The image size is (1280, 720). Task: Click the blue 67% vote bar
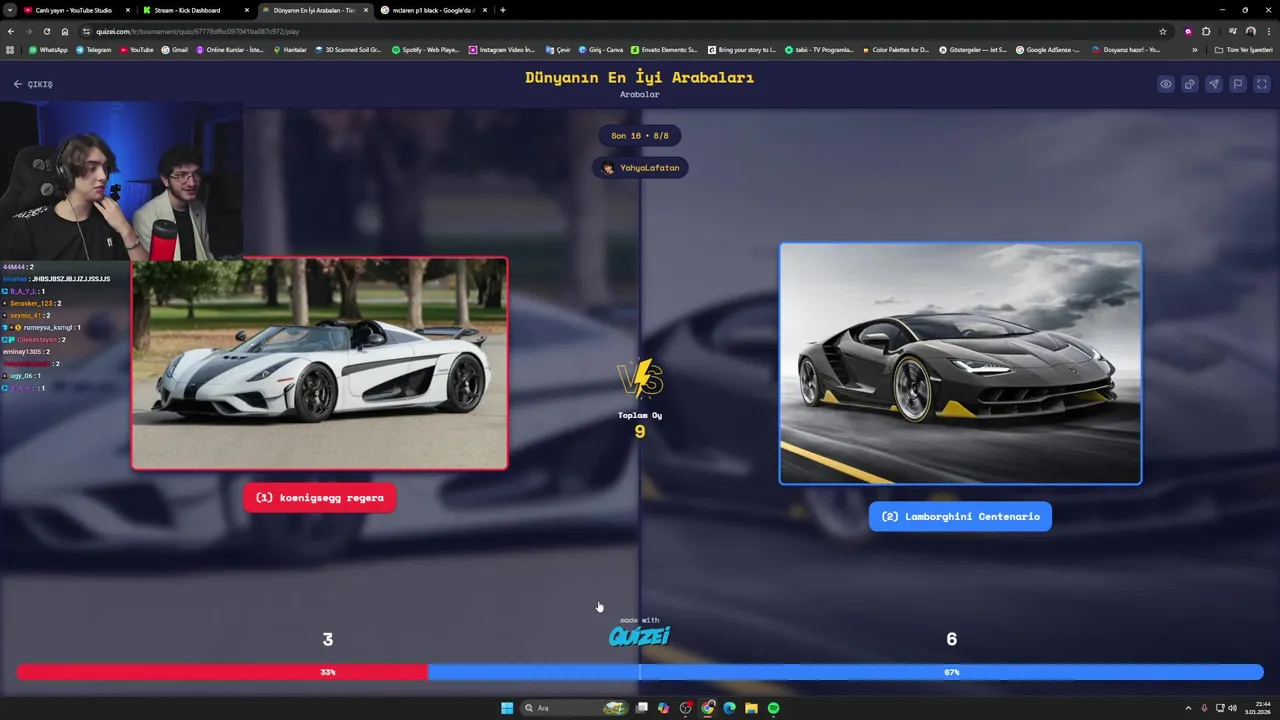point(846,672)
